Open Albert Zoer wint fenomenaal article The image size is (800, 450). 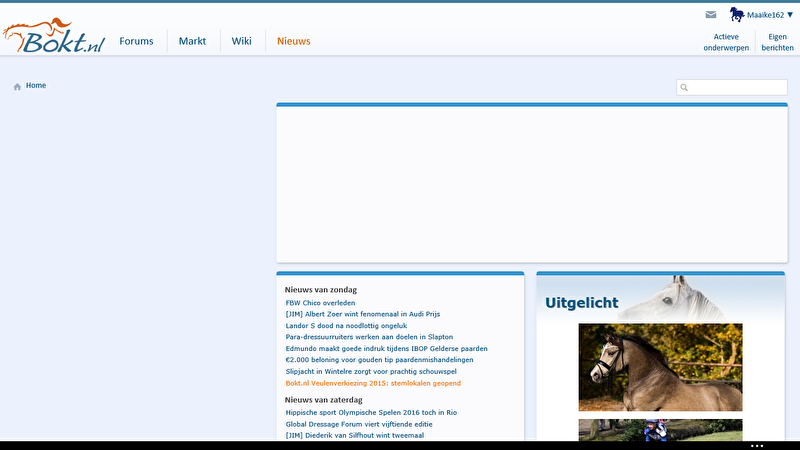[363, 314]
